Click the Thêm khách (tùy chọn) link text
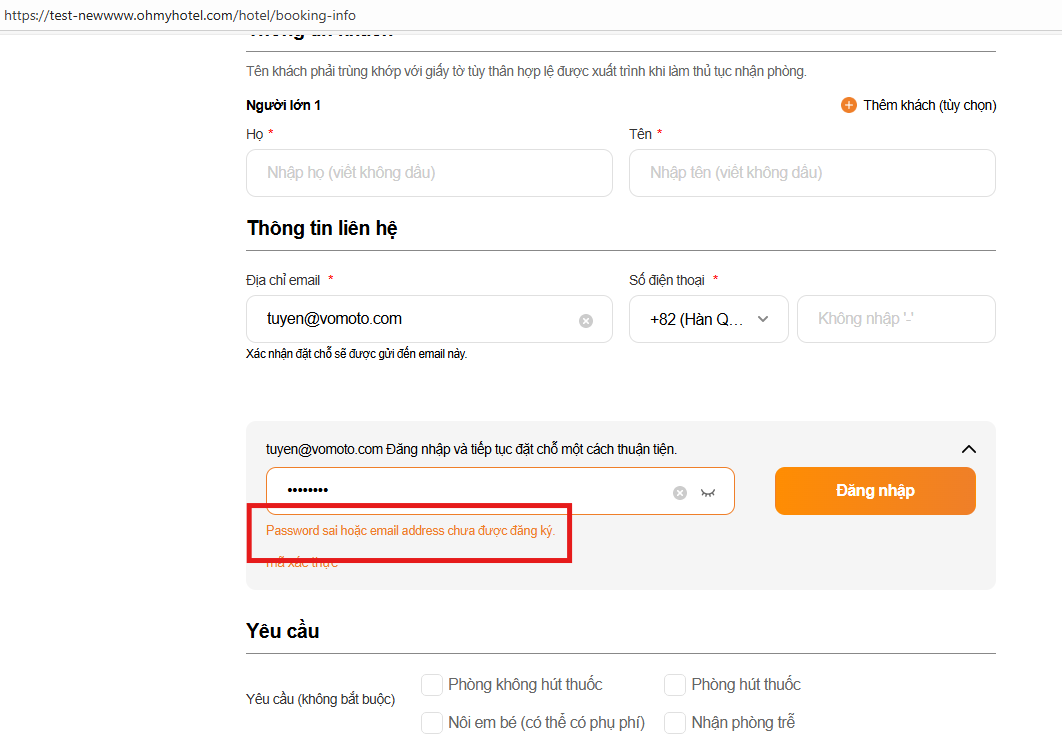Screen dimensions: 1062x738 tap(929, 105)
